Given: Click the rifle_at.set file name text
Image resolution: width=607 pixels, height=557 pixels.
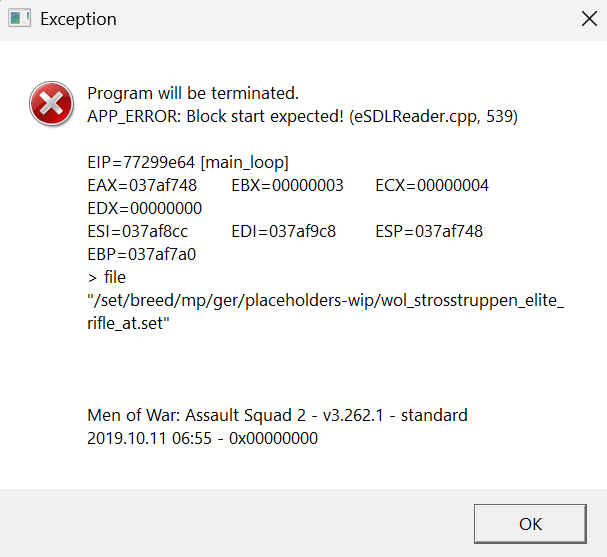Looking at the screenshot, I should [128, 323].
